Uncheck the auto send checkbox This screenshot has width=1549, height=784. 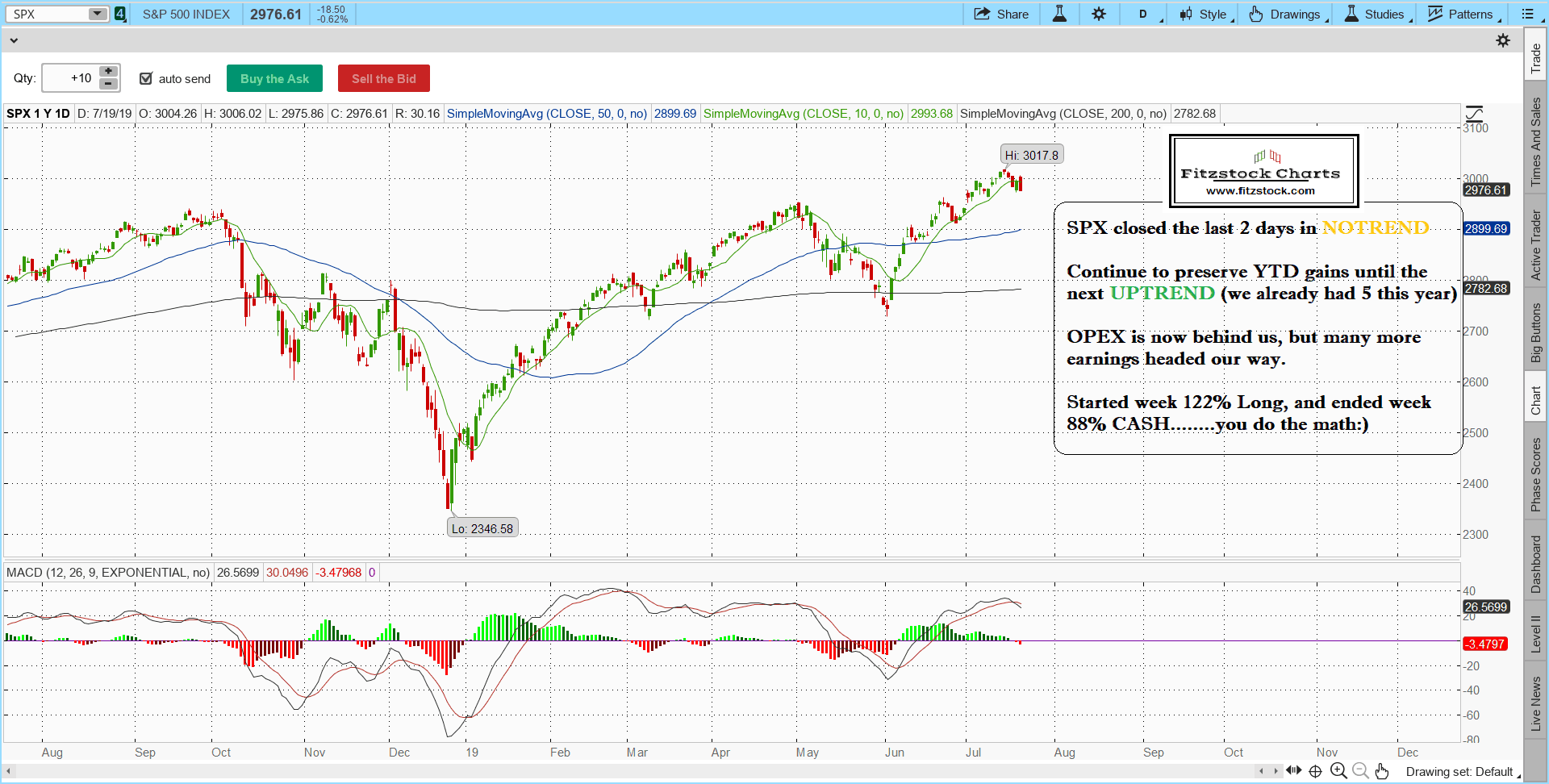146,78
